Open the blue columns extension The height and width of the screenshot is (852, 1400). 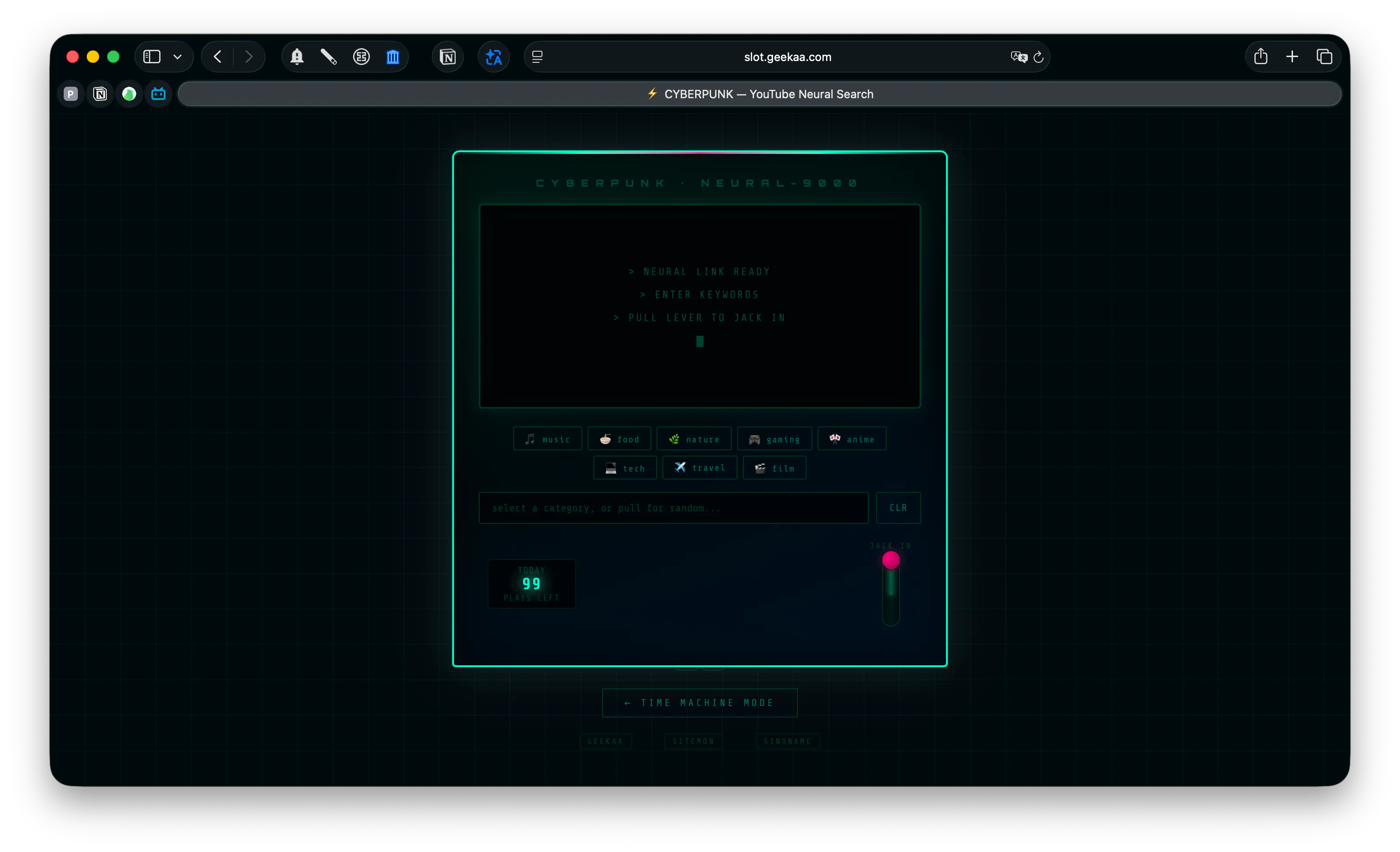click(392, 57)
